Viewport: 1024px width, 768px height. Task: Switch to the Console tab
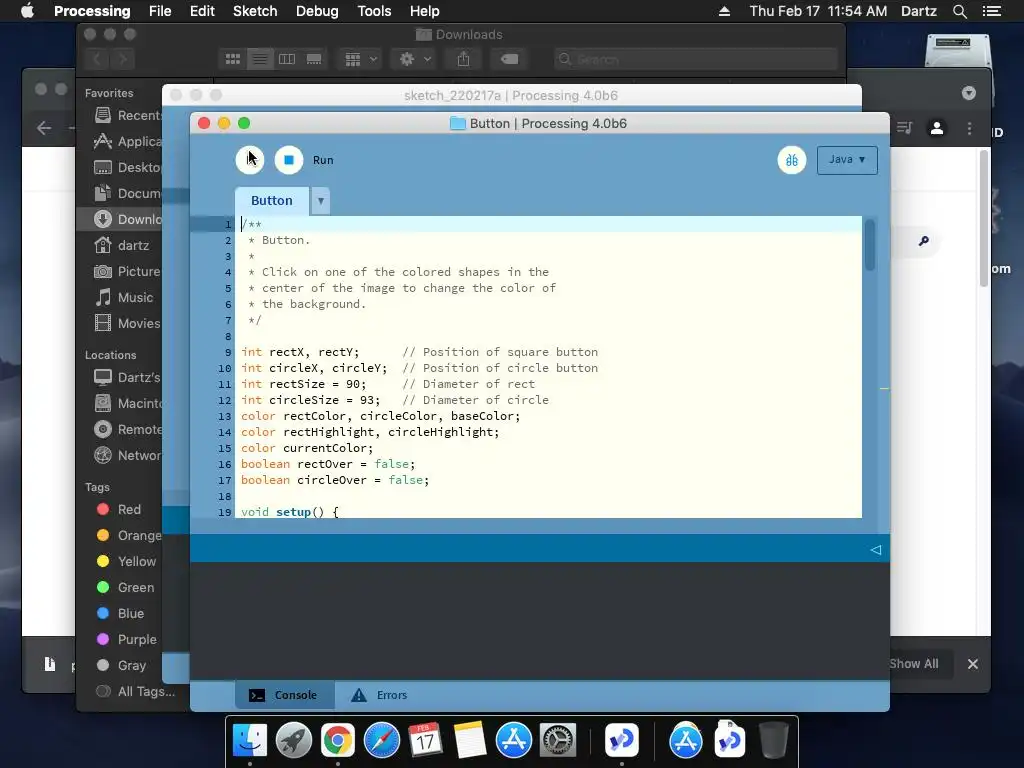[285, 695]
